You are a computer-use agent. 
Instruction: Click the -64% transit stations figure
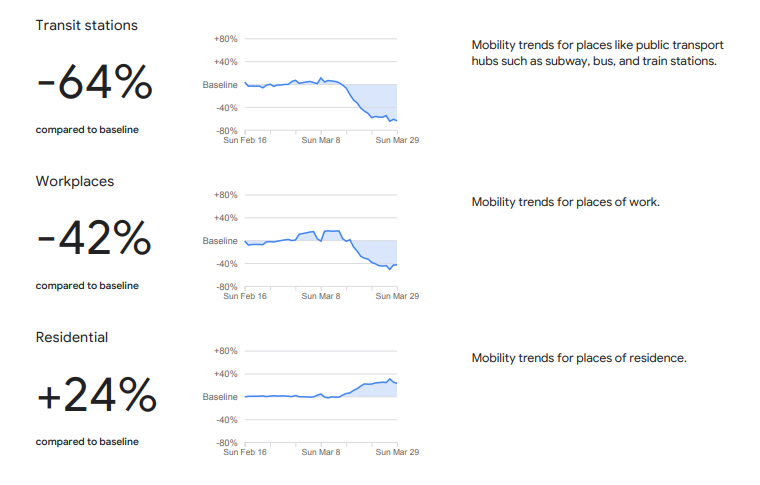(94, 83)
